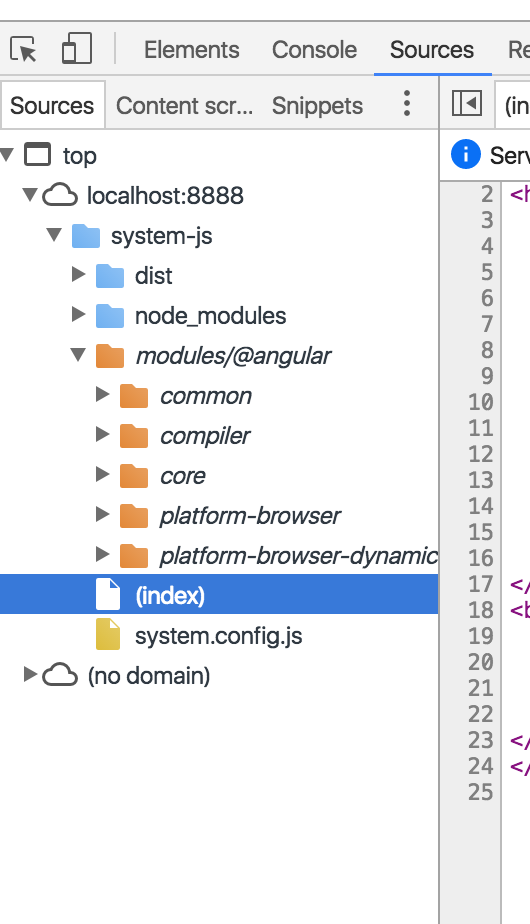The width and height of the screenshot is (530, 924).
Task: Click the localhost:8888 cloud icon
Action: coord(60,195)
